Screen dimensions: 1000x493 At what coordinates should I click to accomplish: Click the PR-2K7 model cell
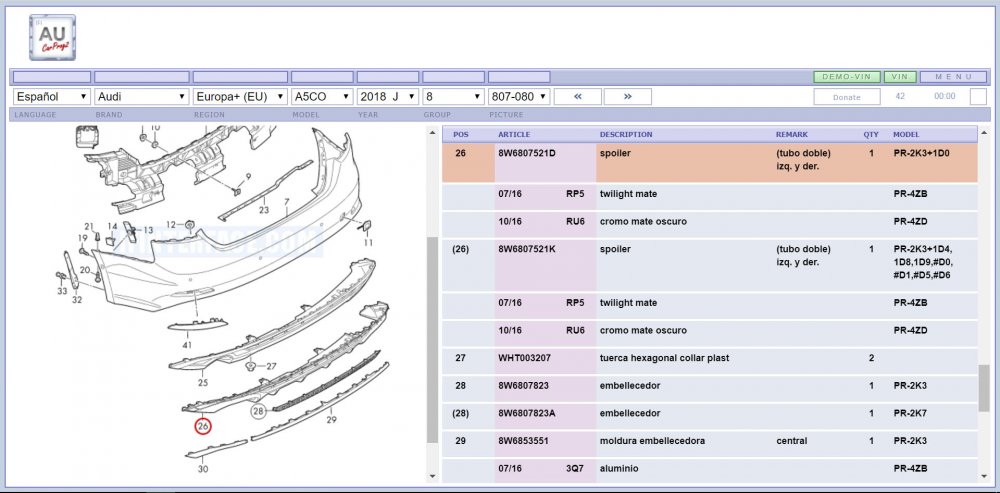[910, 413]
